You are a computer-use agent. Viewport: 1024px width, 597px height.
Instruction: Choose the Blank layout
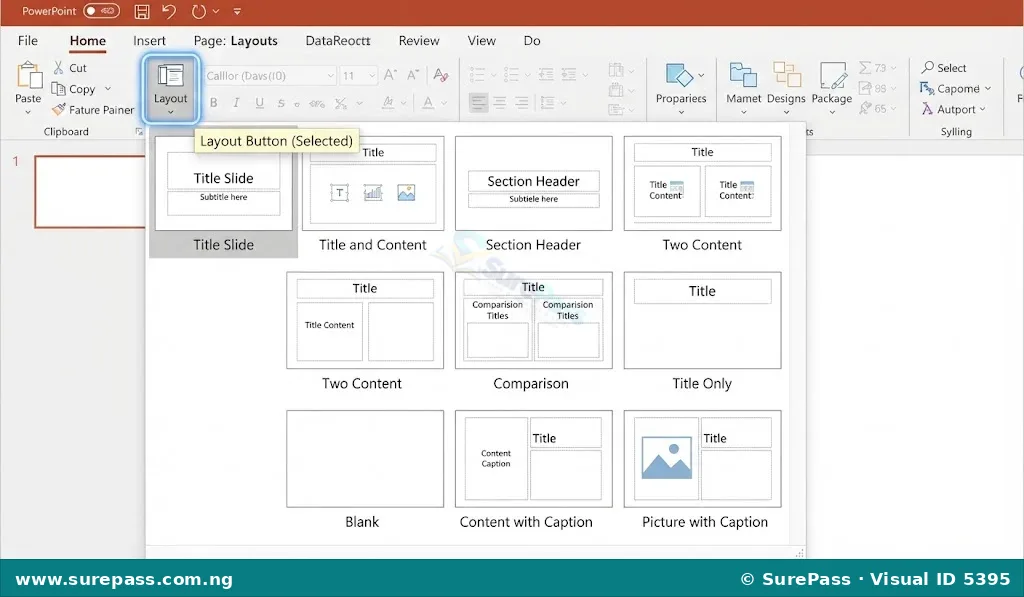coord(364,470)
